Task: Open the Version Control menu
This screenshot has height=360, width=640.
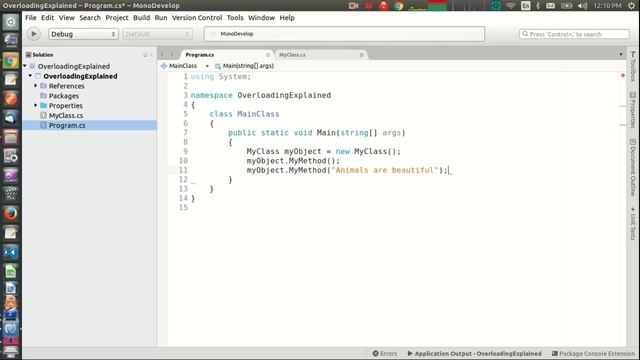Action: point(197,18)
